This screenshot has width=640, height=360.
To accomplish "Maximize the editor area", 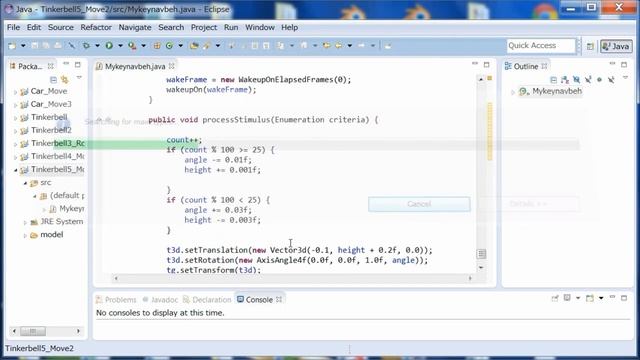I will click(487, 64).
